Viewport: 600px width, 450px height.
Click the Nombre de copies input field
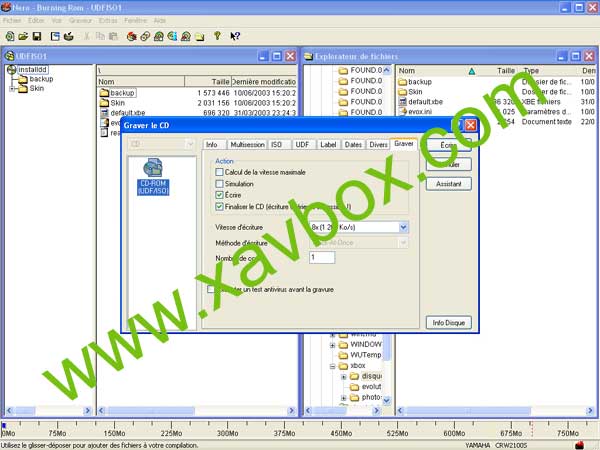(322, 257)
